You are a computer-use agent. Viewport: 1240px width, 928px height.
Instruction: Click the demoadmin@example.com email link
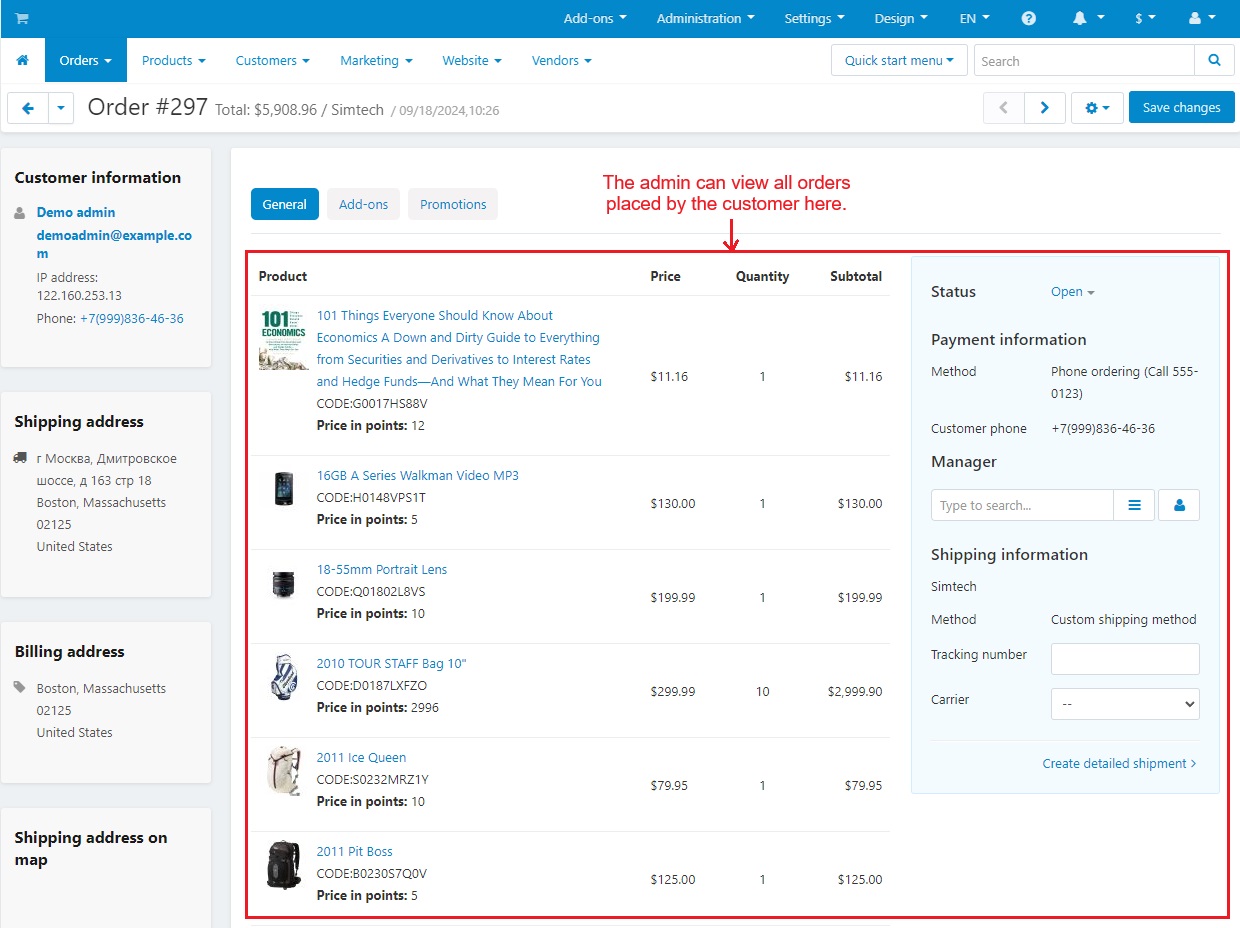pyautogui.click(x=114, y=245)
